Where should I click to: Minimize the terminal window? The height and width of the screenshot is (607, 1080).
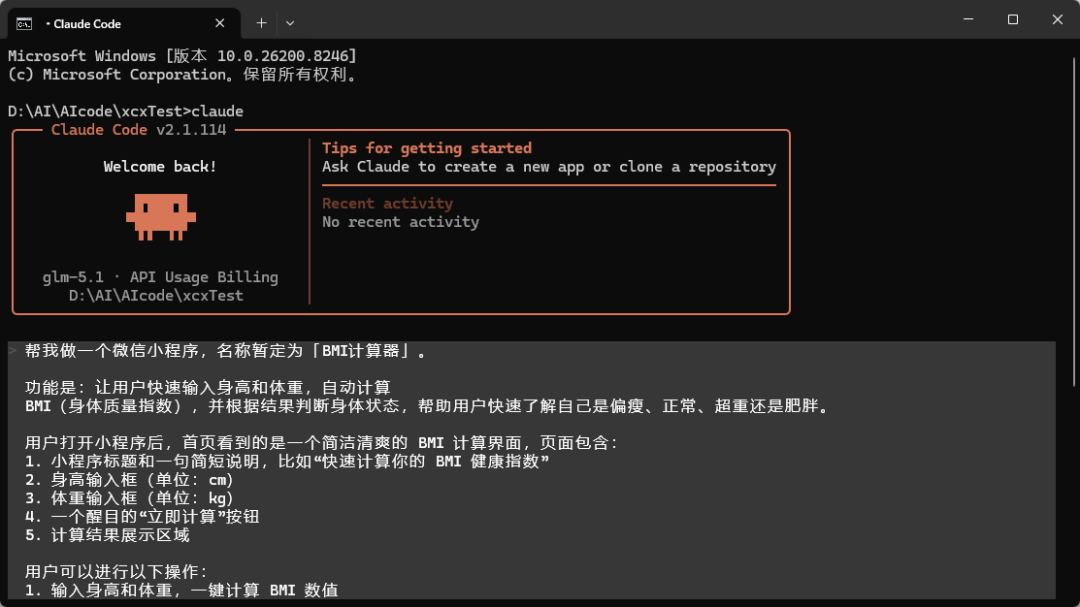point(966,19)
